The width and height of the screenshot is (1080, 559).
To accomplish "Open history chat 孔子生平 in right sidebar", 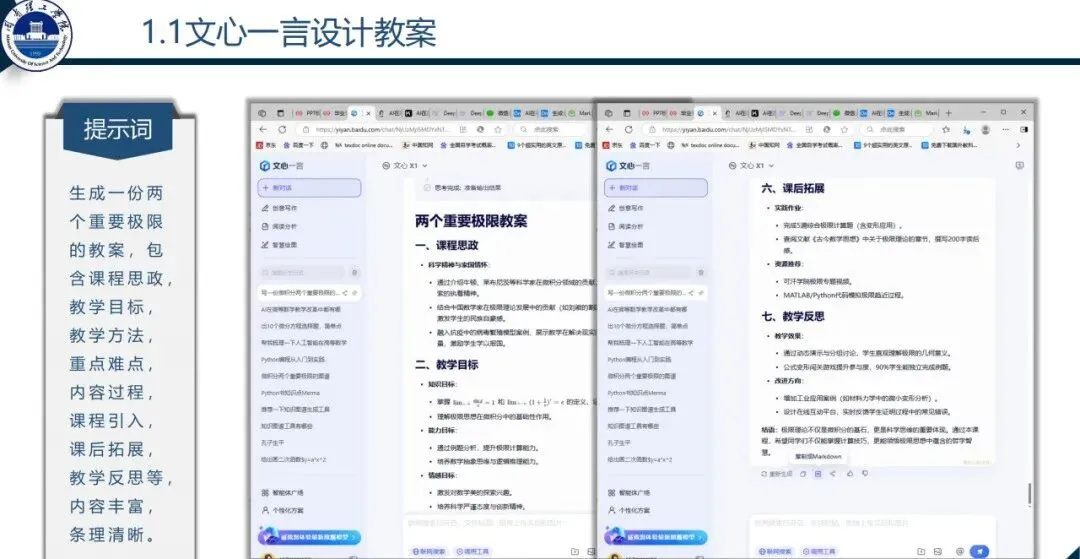I will coord(619,443).
